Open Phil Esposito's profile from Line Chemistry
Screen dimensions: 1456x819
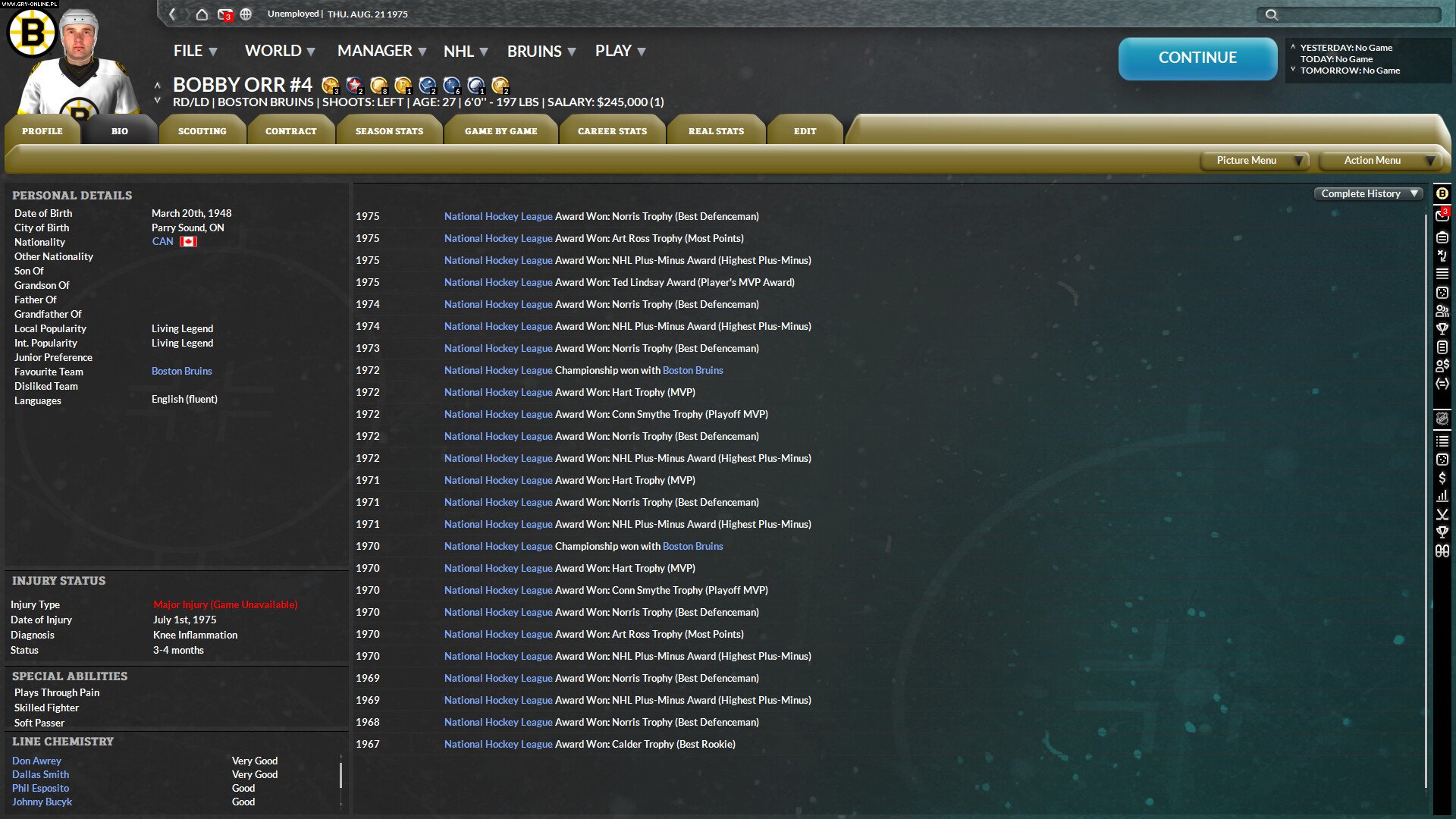point(40,788)
